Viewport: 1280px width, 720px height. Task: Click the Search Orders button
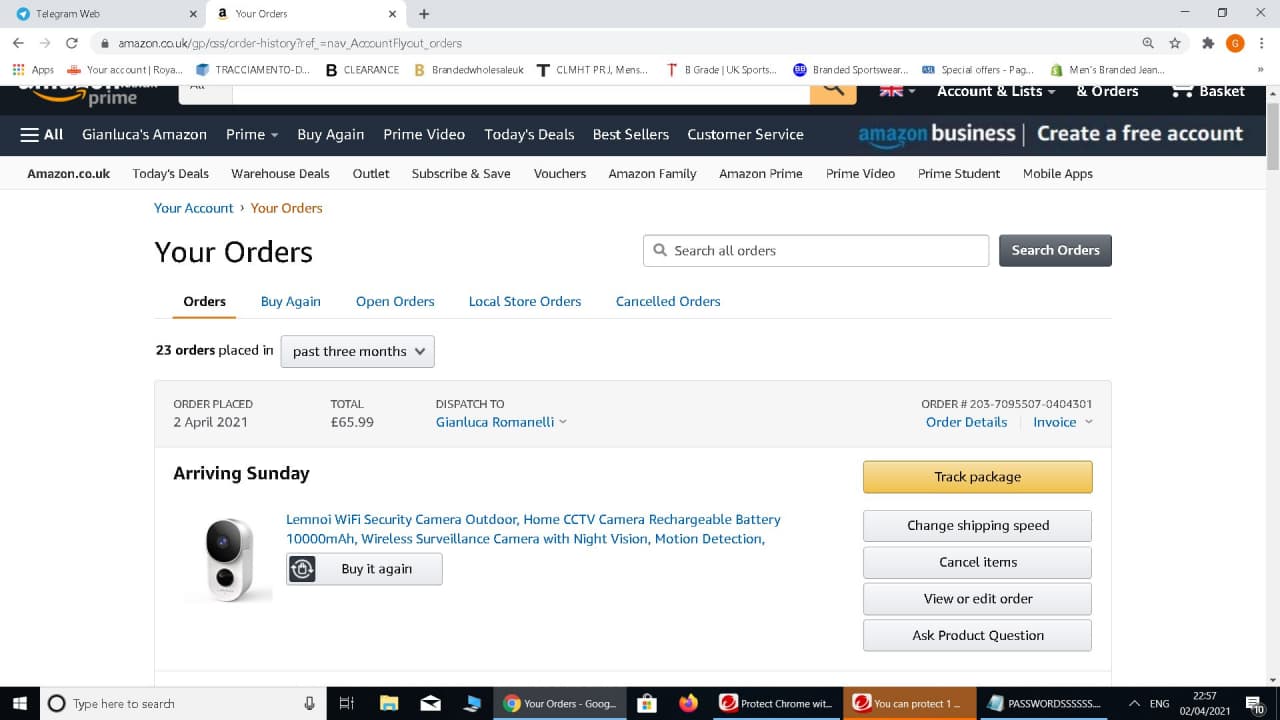[1055, 250]
